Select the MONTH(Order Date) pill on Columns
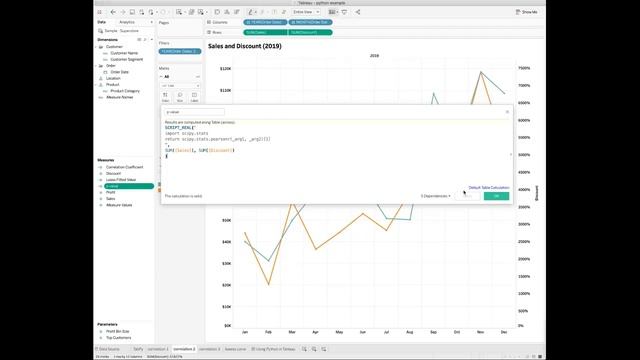The image size is (640, 360). point(311,22)
